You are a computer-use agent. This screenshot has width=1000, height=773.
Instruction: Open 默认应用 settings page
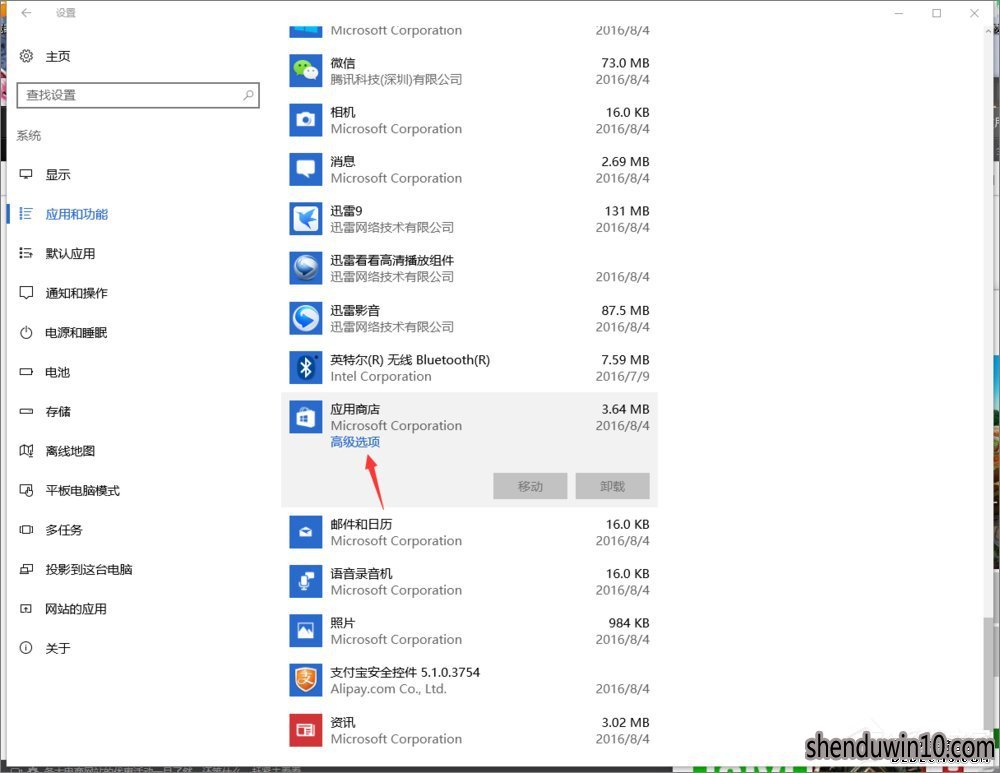[70, 254]
